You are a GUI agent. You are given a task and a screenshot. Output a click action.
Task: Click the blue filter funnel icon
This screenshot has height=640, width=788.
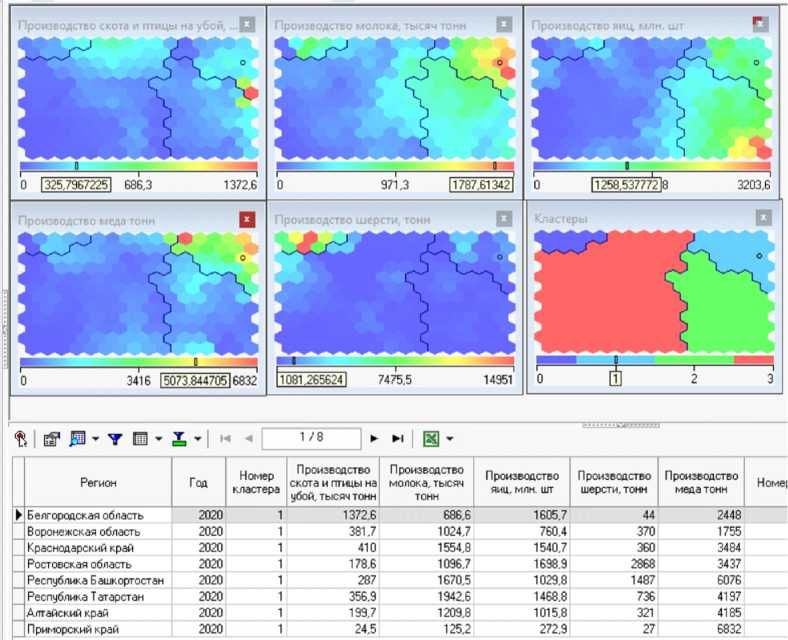point(115,438)
